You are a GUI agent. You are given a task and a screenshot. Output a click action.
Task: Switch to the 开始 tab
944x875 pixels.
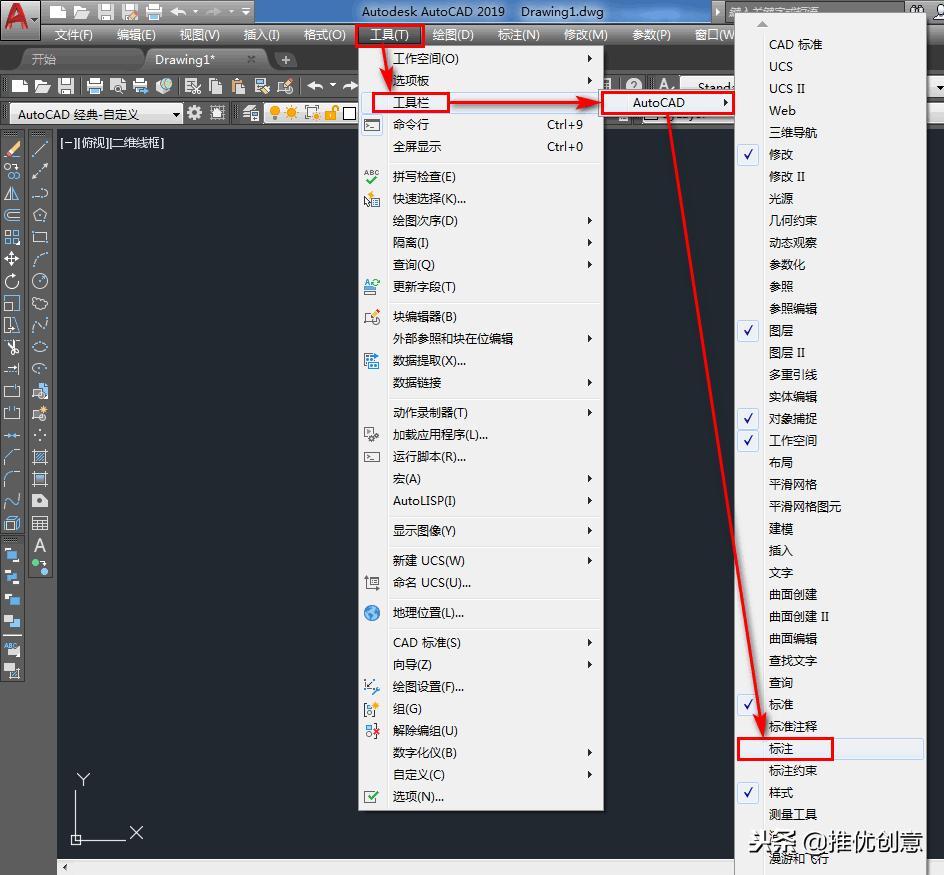point(44,57)
